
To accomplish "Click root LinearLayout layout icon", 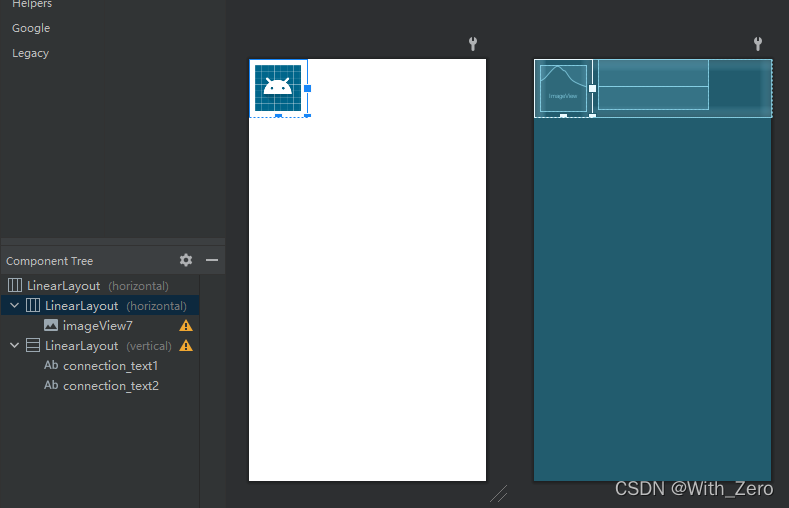I will (x=15, y=285).
